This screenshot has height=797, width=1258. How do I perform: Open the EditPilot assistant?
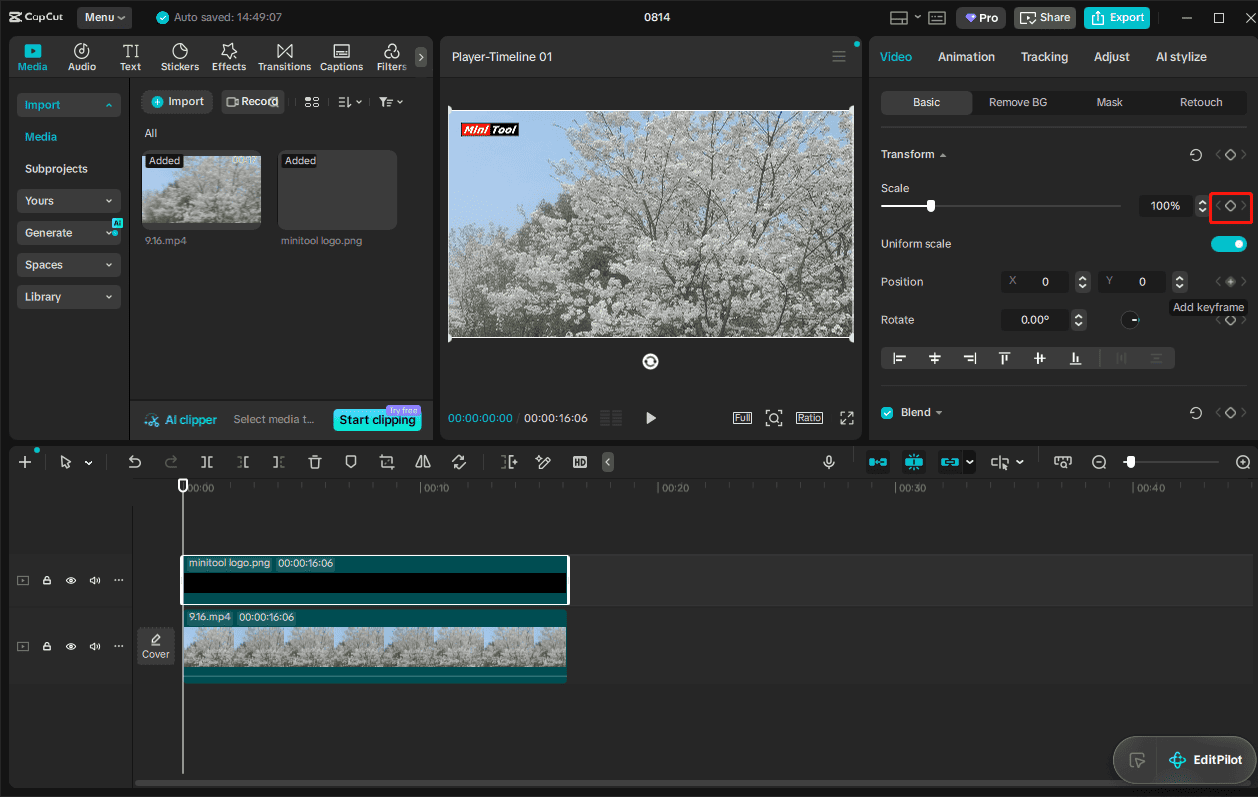tap(1204, 760)
